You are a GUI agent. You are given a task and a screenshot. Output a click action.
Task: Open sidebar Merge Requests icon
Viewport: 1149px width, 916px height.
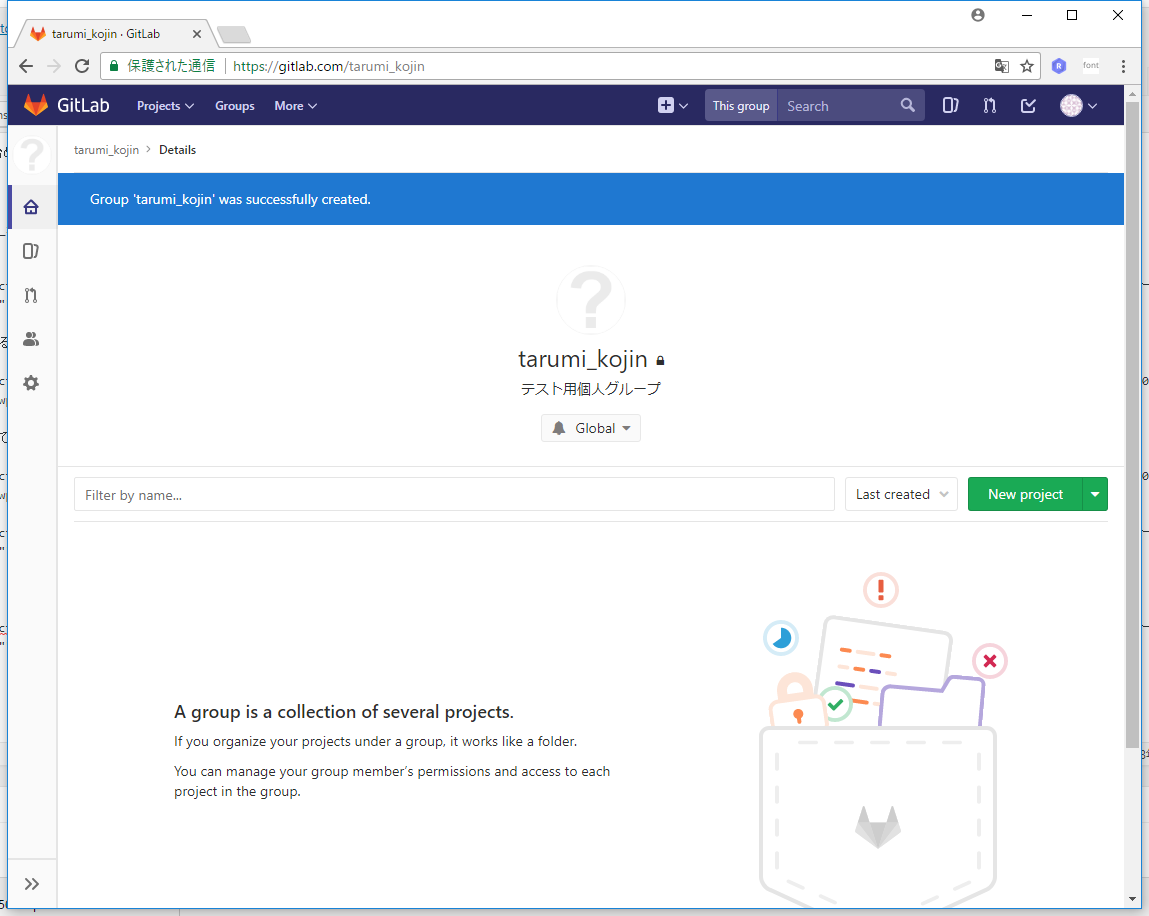click(31, 295)
